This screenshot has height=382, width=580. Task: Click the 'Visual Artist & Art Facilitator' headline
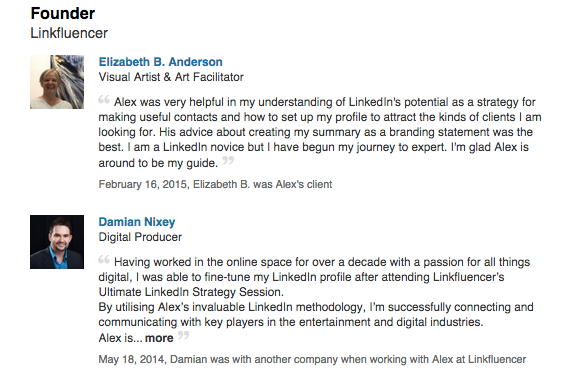click(x=171, y=77)
